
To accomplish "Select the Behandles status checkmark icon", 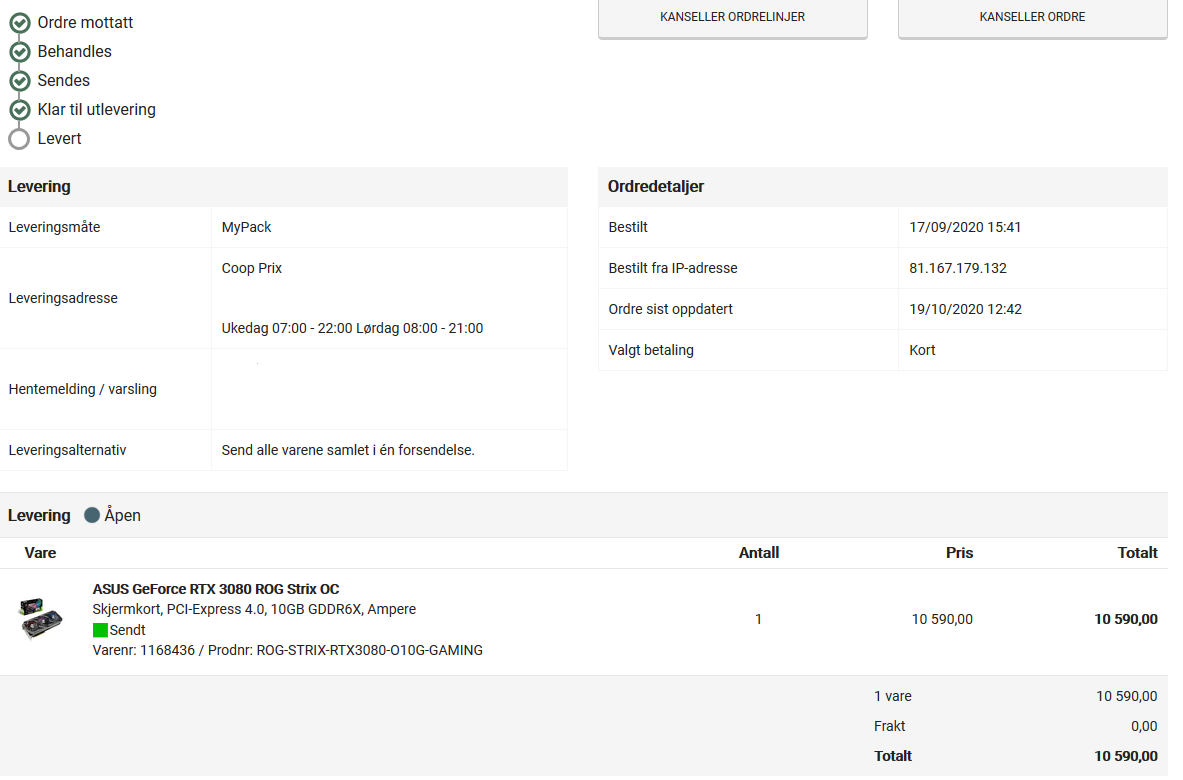I will (20, 52).
